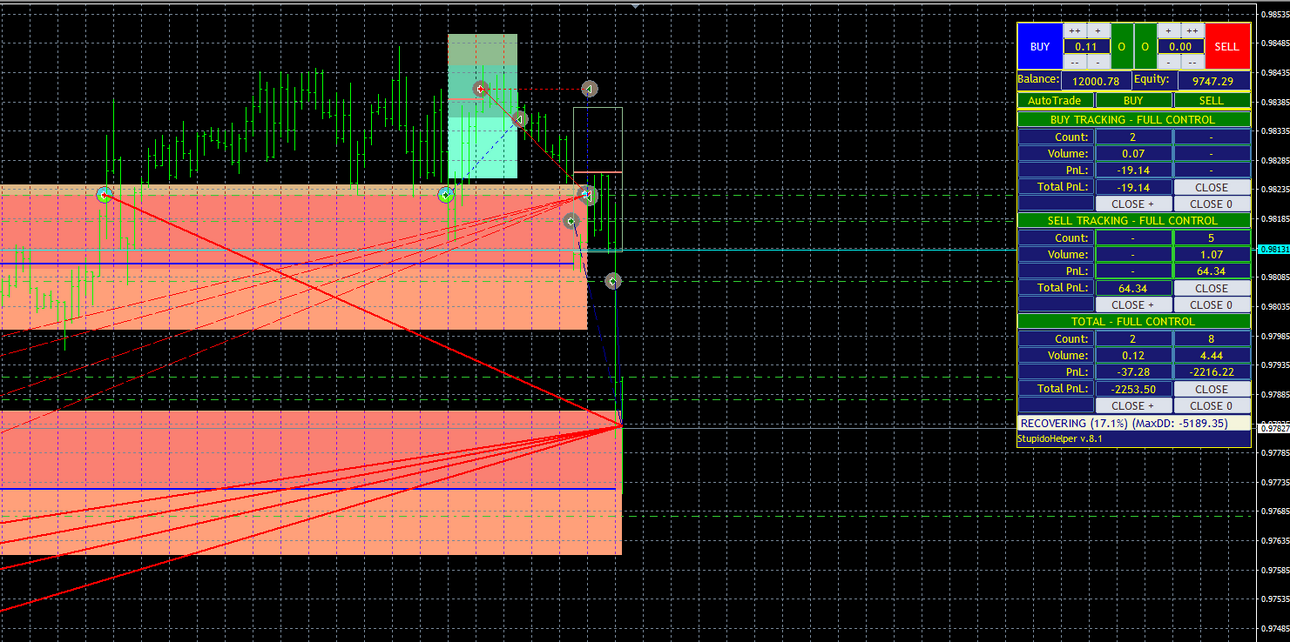
Task: Toggle the green O button beside buy lot
Action: [1122, 46]
